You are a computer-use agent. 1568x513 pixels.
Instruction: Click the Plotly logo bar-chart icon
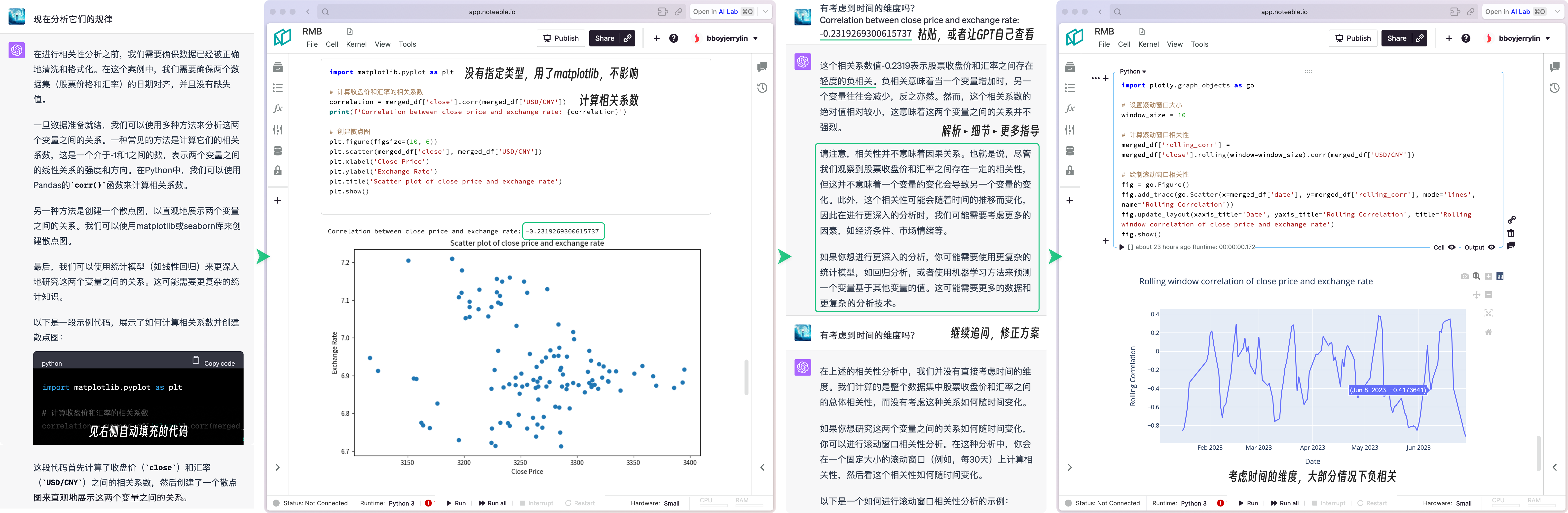click(x=1500, y=276)
